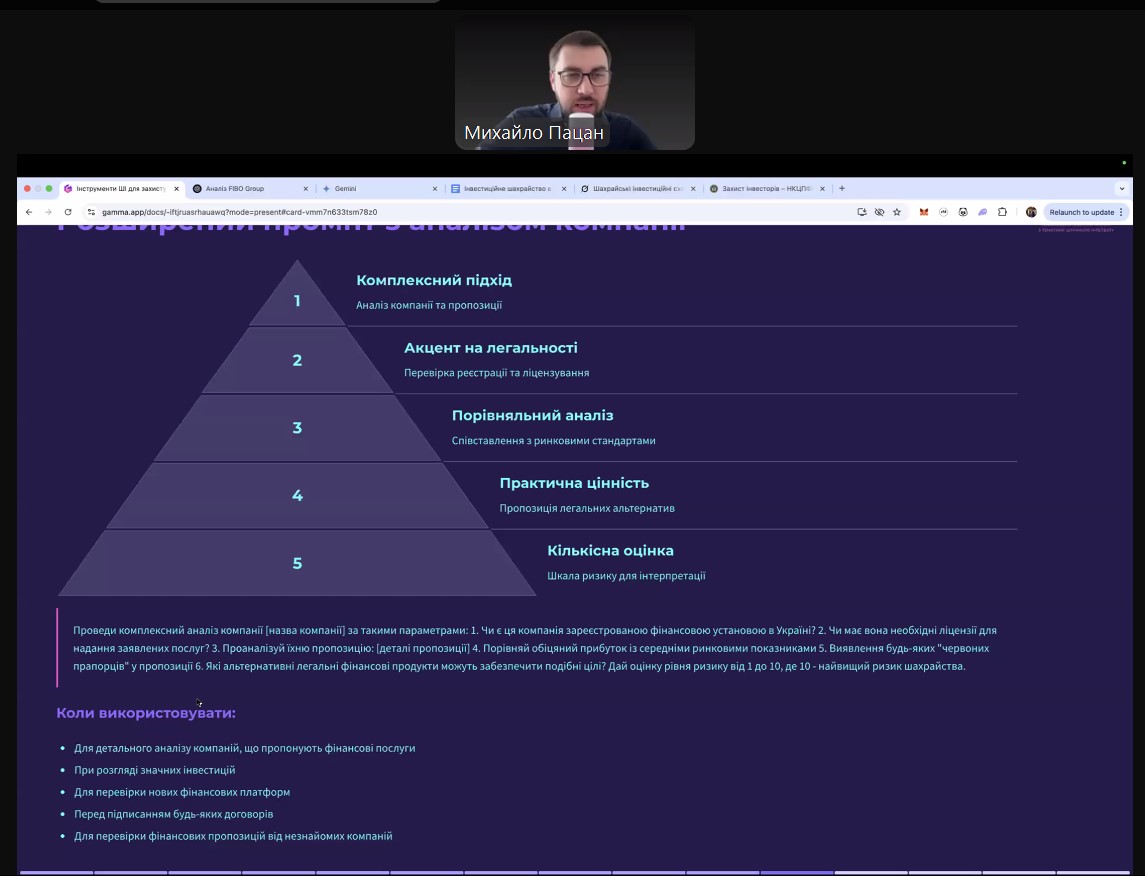
Task: Switch to the Інвестиційне шахрайство tab
Action: coord(508,188)
